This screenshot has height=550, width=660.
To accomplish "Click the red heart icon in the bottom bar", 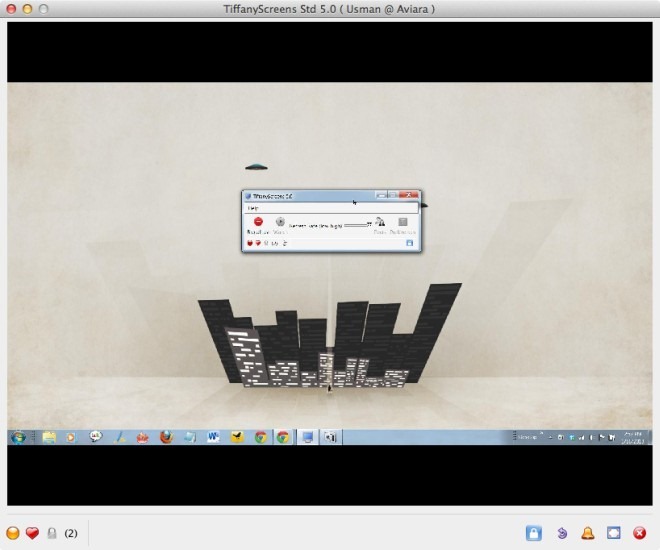I will (x=32, y=533).
